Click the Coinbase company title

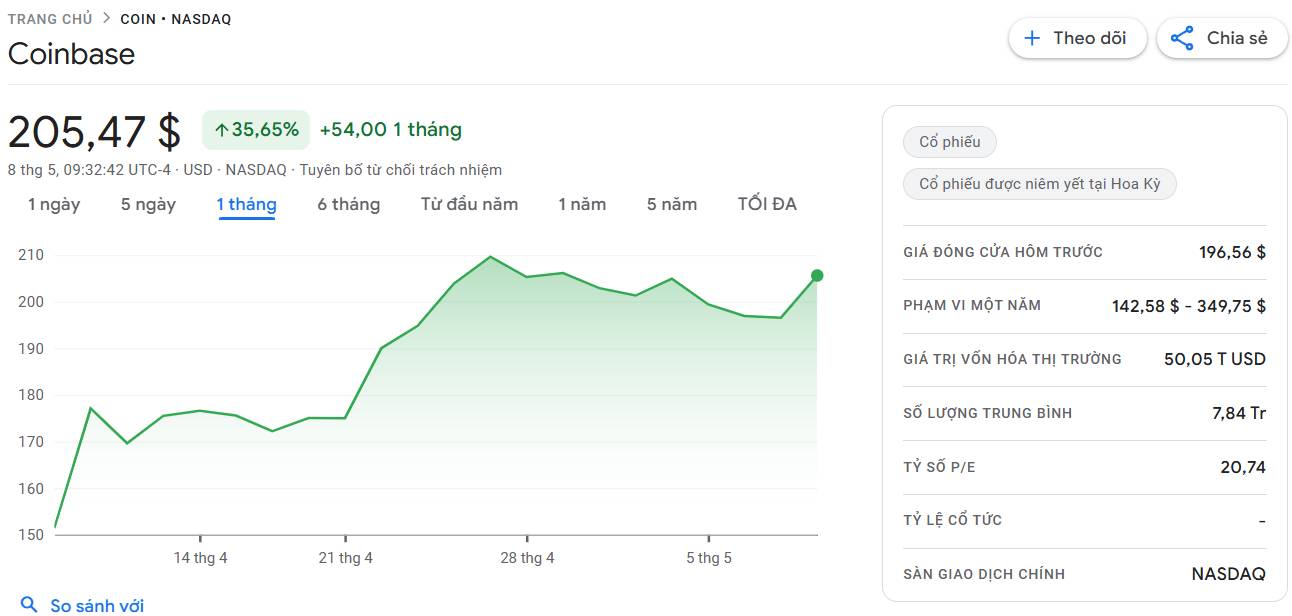tap(71, 54)
